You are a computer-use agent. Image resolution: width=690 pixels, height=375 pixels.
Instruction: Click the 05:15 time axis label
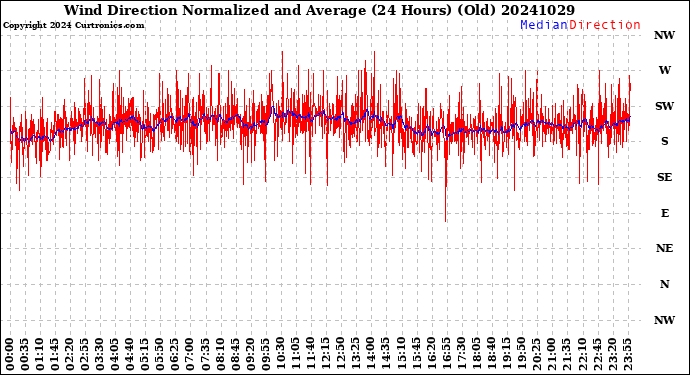tap(145, 354)
